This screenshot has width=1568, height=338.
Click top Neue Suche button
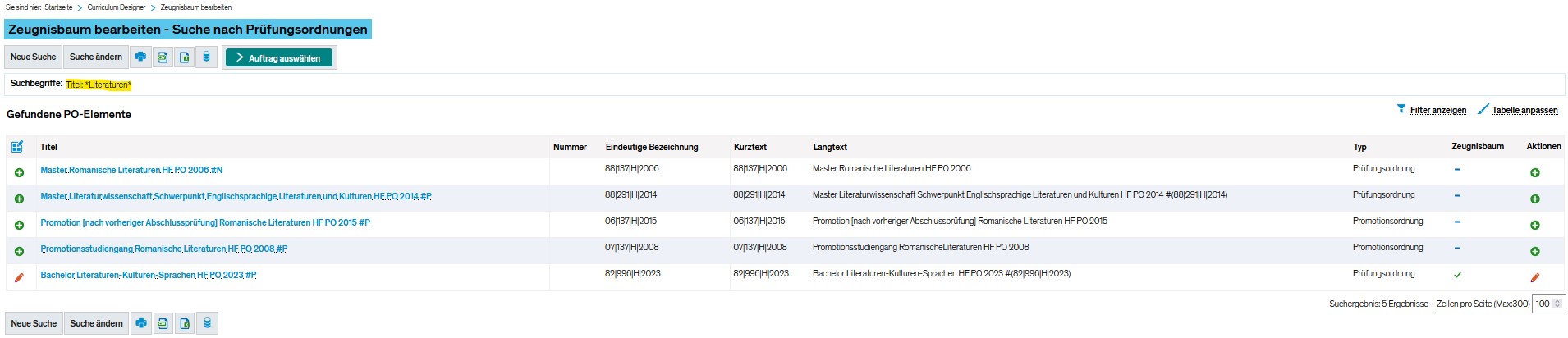[x=33, y=57]
